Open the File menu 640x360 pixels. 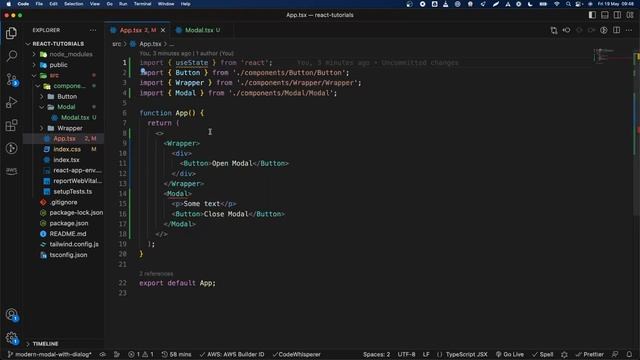click(39, 4)
